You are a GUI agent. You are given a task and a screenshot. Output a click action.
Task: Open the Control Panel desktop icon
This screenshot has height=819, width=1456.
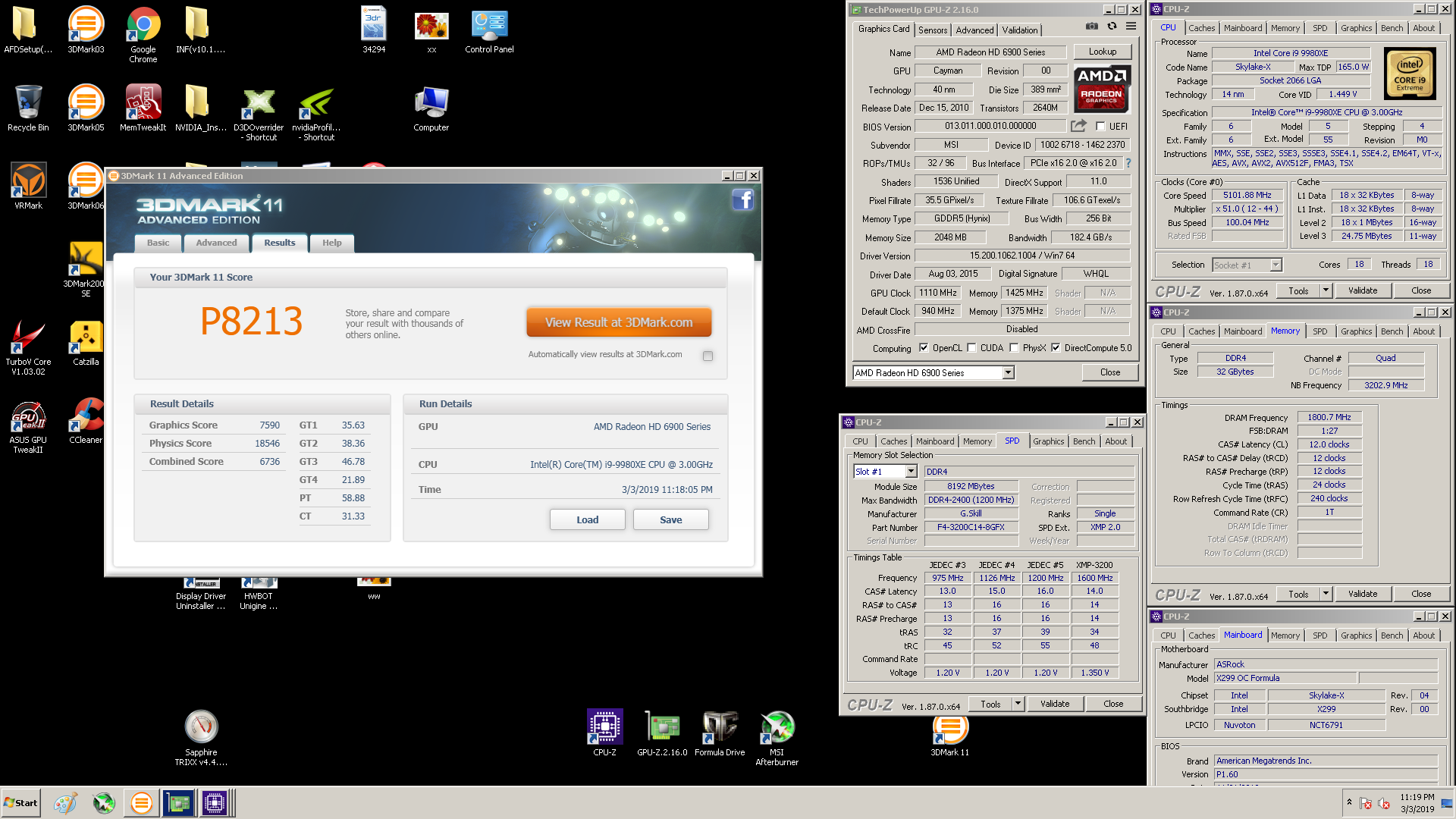coord(489,30)
